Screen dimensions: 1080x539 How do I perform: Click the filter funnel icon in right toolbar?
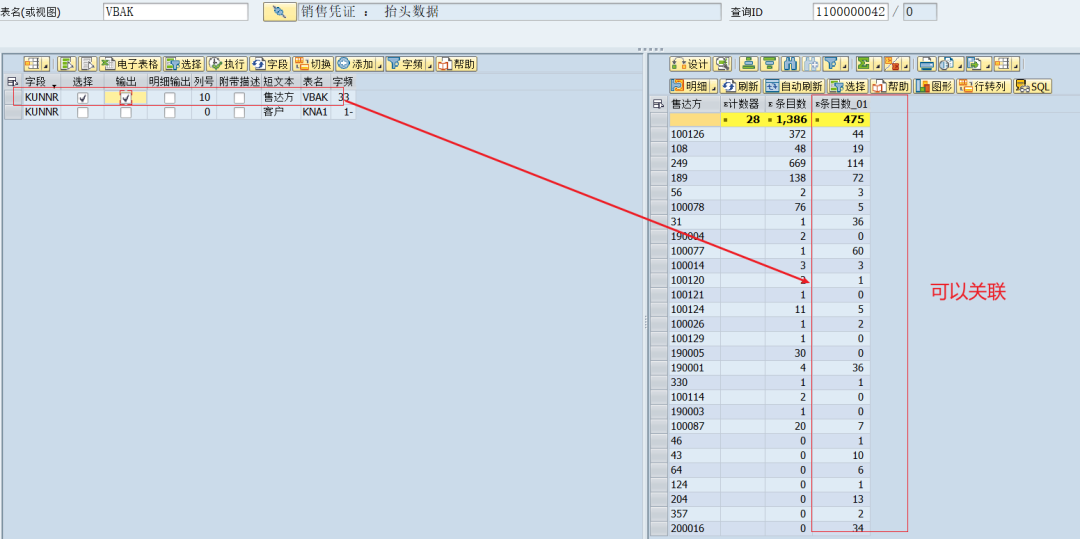(831, 64)
